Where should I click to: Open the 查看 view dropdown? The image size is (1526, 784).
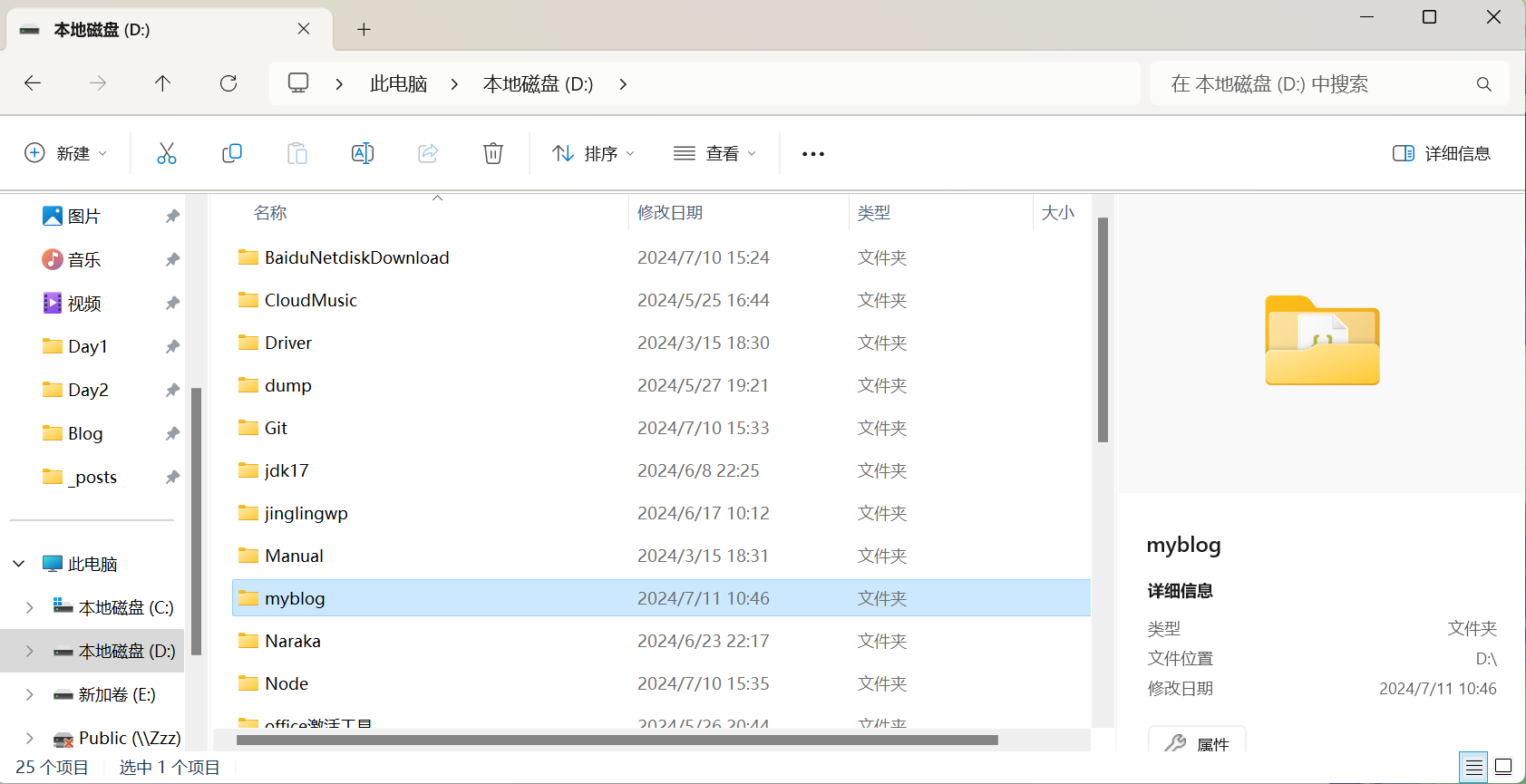pyautogui.click(x=715, y=153)
